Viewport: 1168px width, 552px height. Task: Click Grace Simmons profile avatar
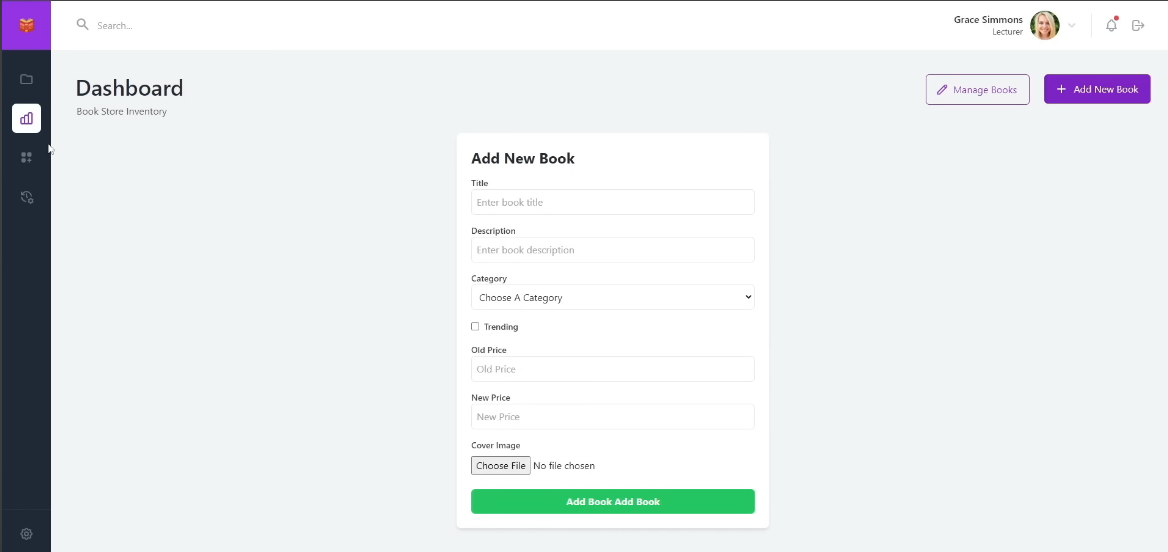pyautogui.click(x=1045, y=25)
